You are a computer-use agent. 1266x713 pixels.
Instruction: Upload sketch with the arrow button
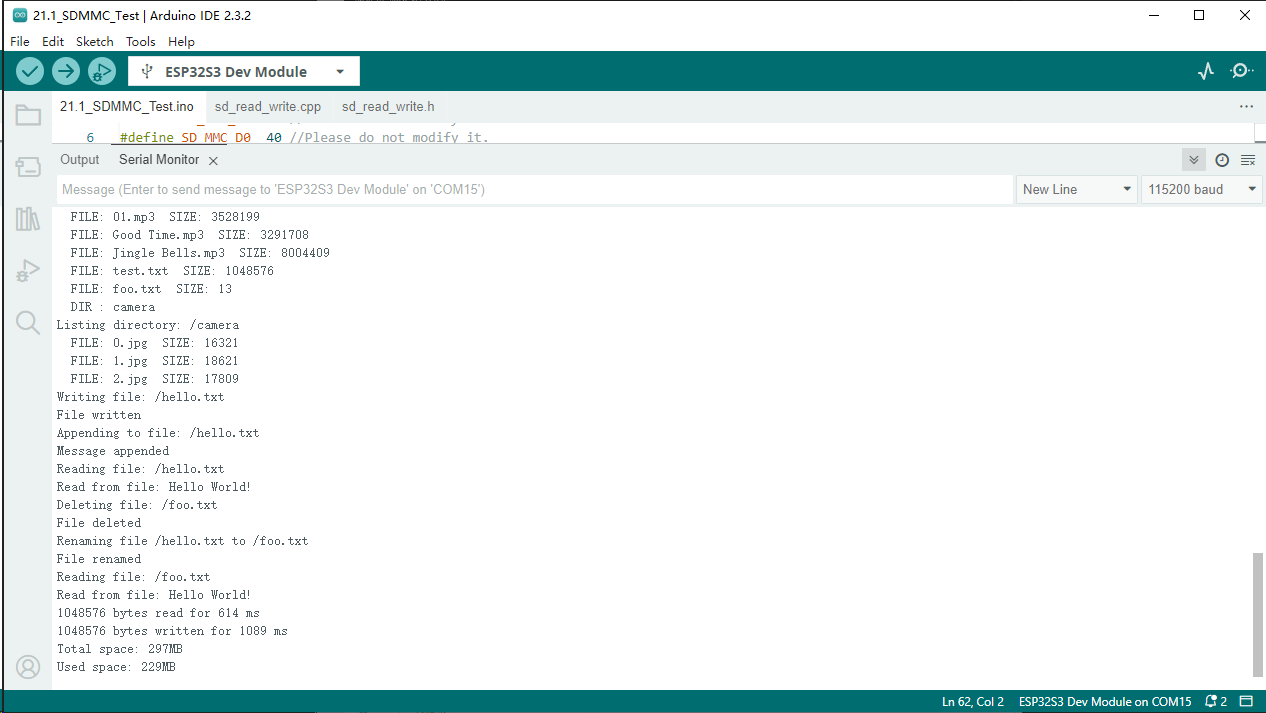click(66, 71)
